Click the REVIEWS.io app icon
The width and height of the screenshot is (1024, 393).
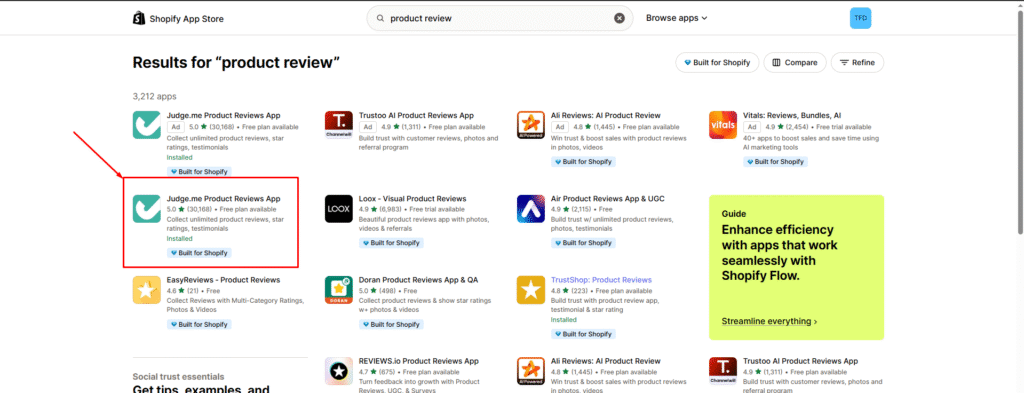(x=339, y=371)
